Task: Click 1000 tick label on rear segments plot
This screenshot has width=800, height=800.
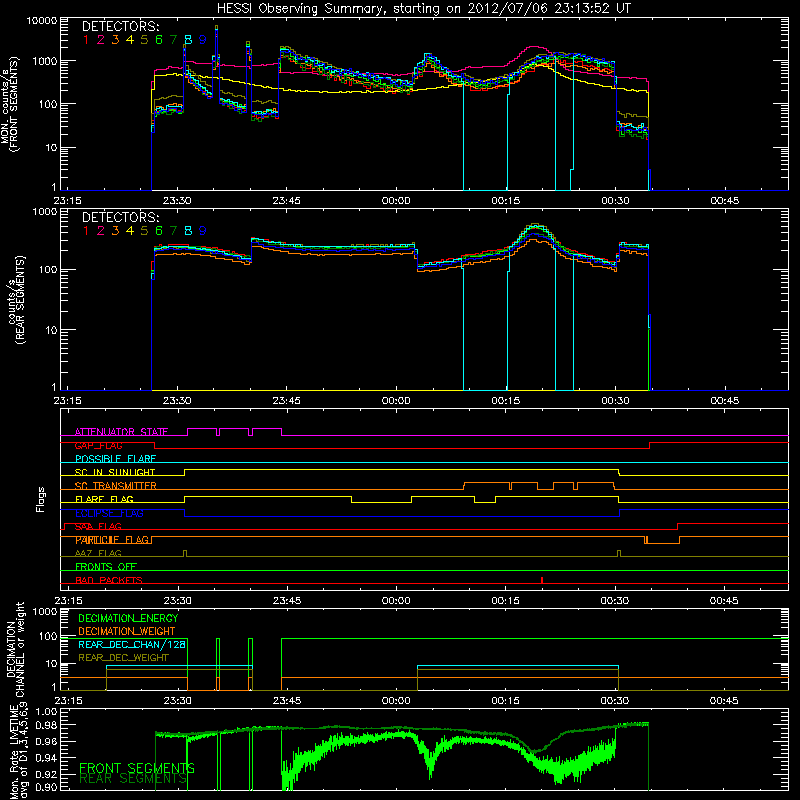Action: [44, 211]
